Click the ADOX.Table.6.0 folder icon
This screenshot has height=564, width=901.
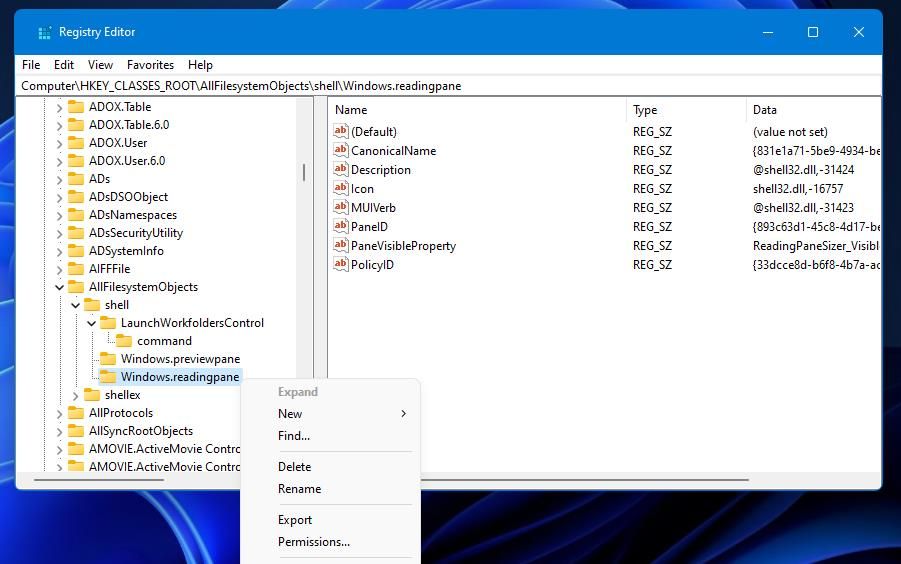76,125
